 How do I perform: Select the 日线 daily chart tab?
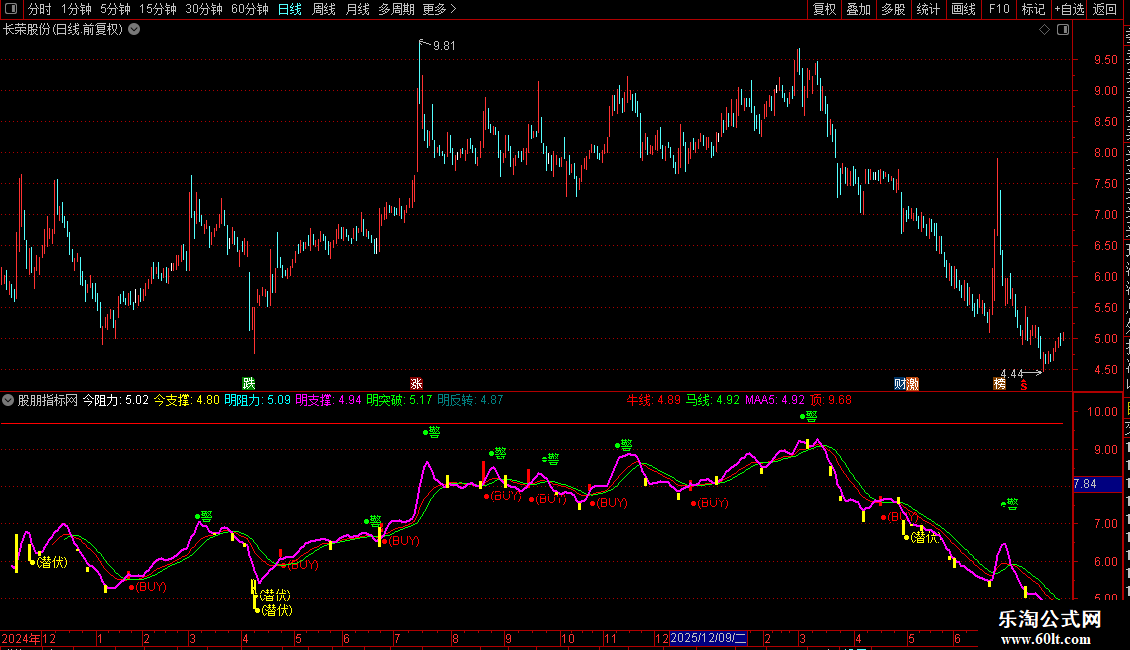tap(290, 9)
